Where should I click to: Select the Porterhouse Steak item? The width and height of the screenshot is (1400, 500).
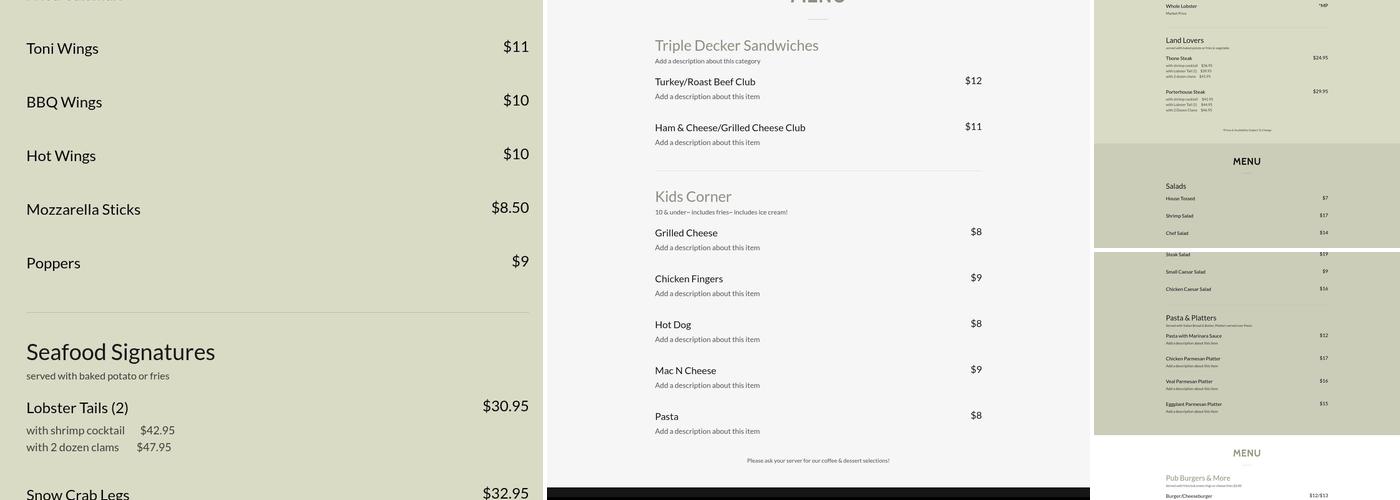1185,92
